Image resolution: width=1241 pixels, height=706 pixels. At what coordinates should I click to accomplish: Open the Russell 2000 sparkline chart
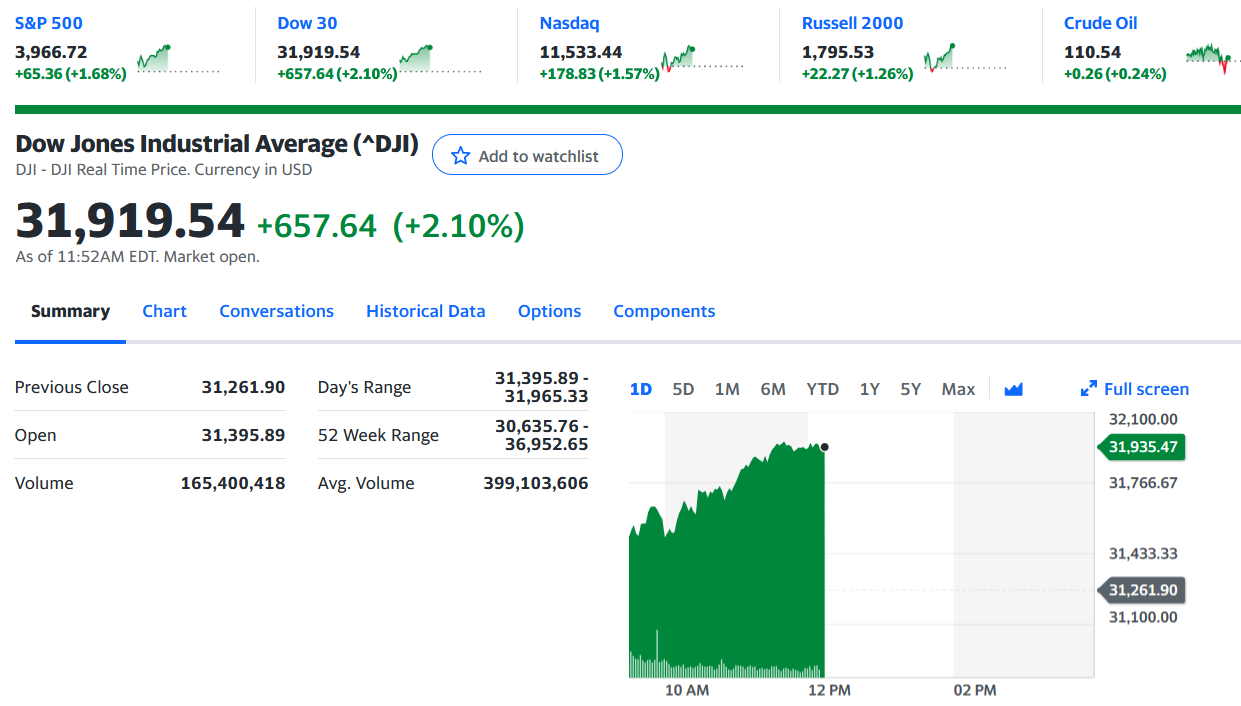point(964,58)
